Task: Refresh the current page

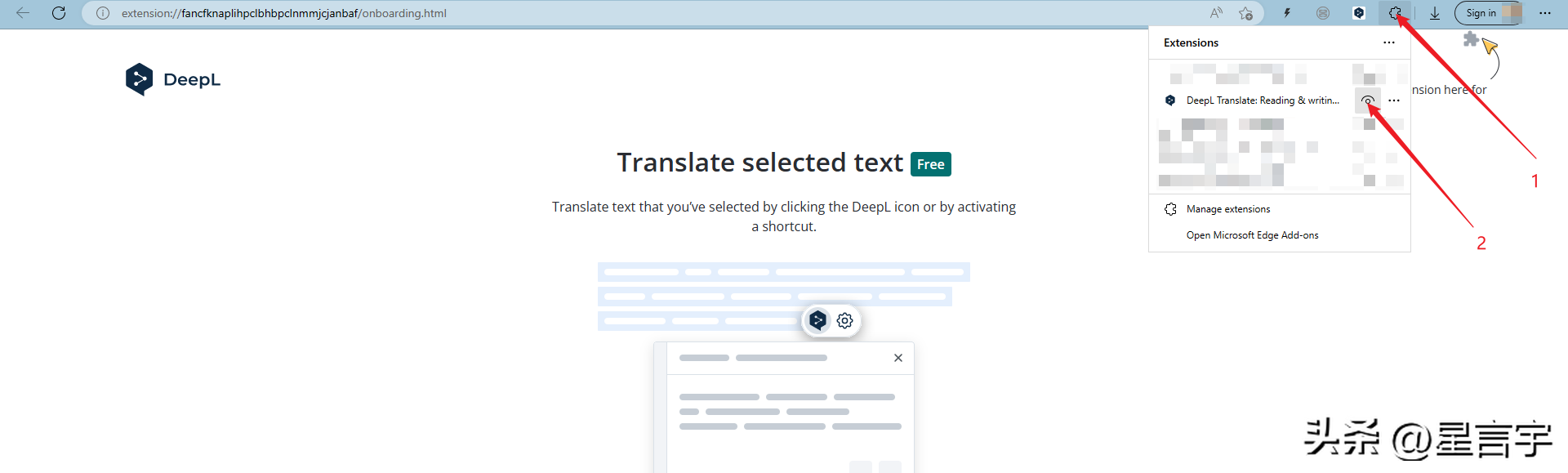Action: (59, 13)
